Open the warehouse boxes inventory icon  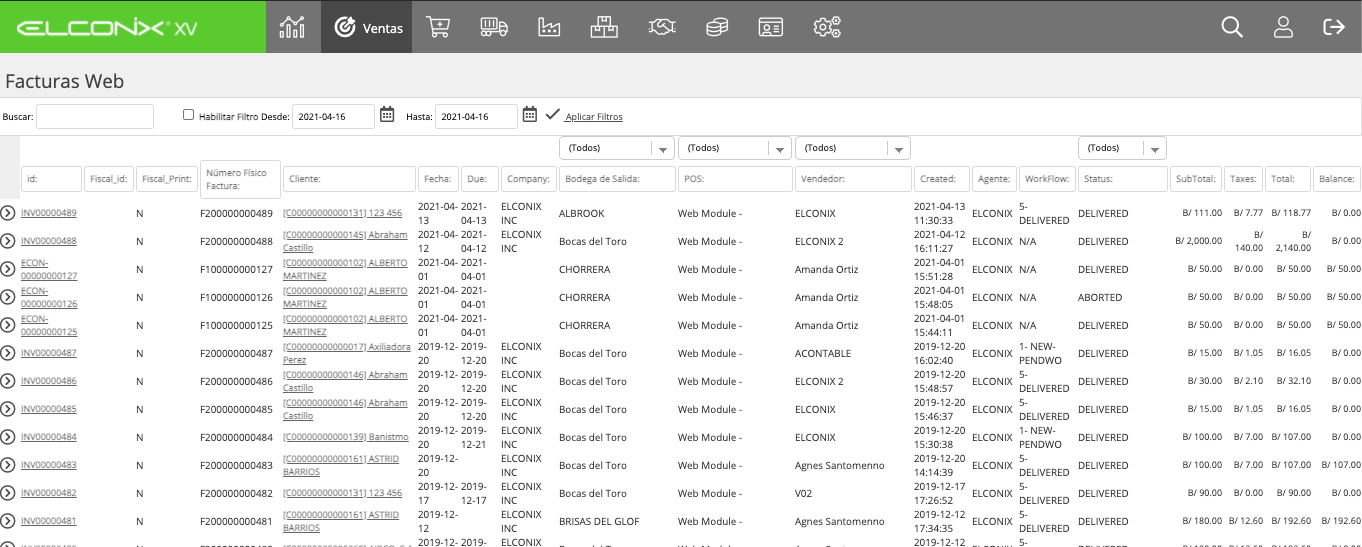click(604, 27)
